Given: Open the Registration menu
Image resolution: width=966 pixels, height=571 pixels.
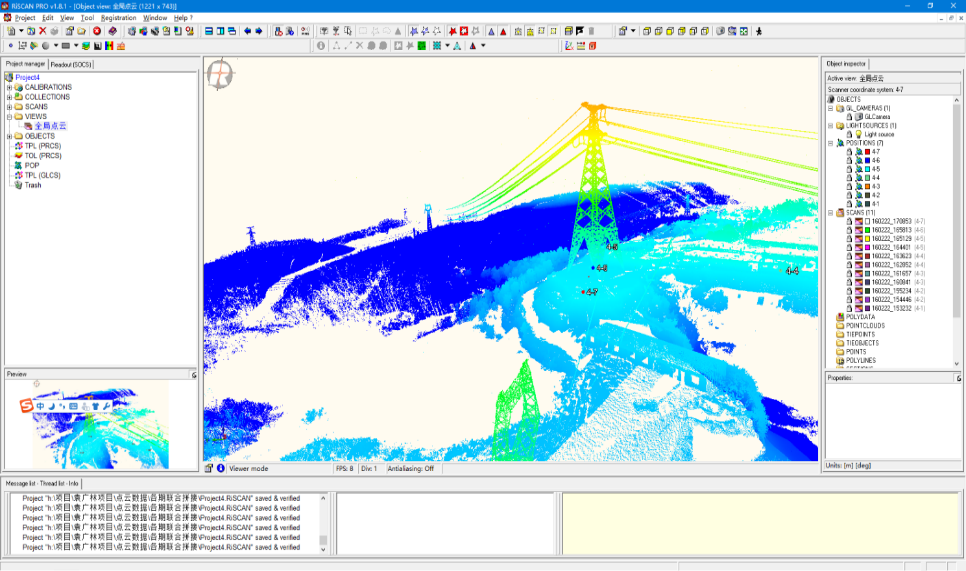Looking at the screenshot, I should pos(118,18).
